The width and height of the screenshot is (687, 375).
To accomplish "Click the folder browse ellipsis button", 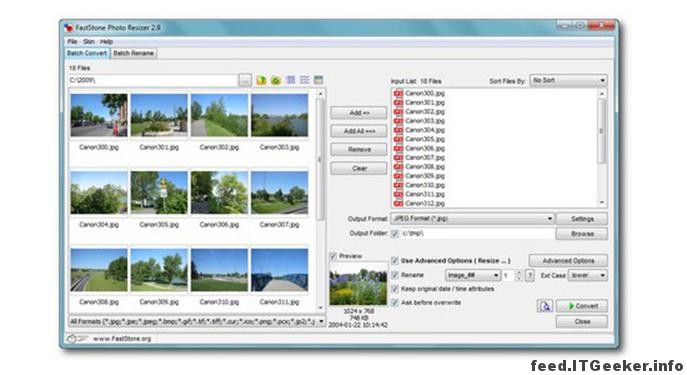I will point(245,80).
